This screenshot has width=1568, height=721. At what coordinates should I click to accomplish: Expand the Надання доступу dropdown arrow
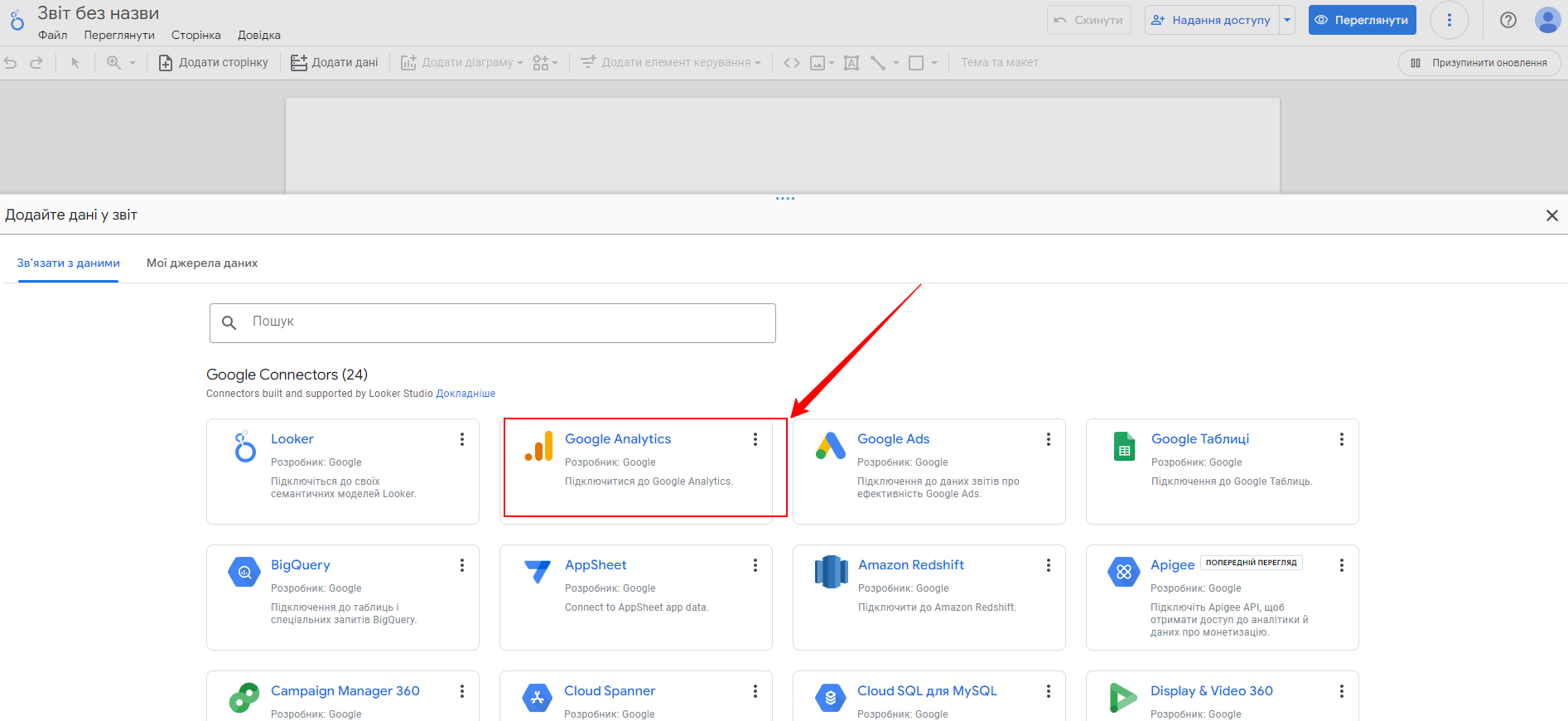pos(1287,20)
